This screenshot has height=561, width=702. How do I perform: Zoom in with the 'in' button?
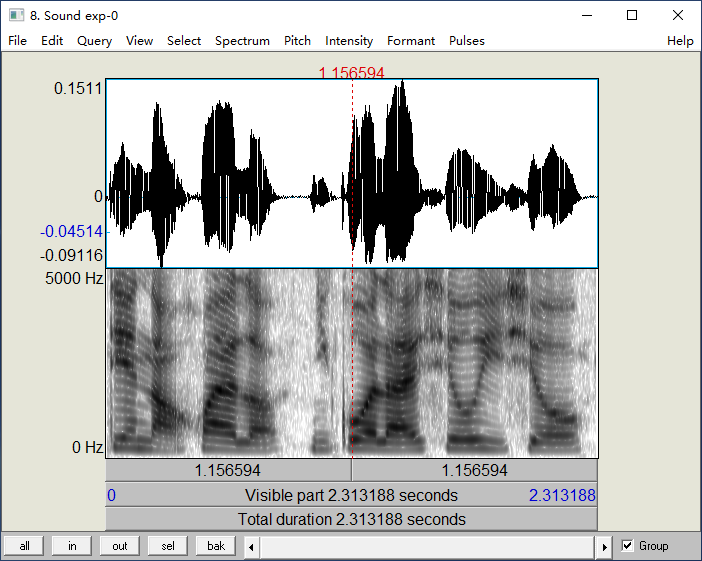click(72, 546)
